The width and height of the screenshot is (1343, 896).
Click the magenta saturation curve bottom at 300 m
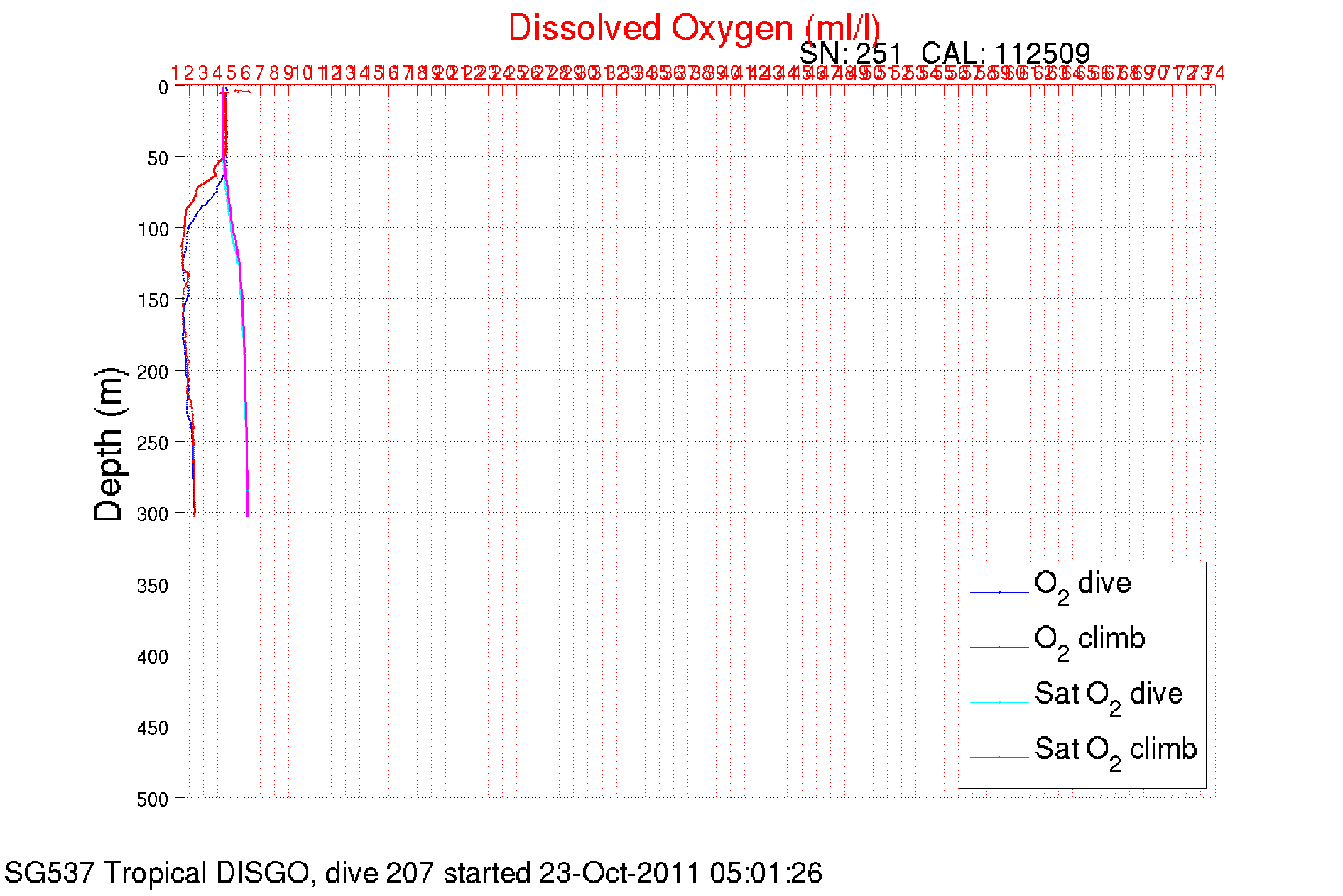(247, 512)
